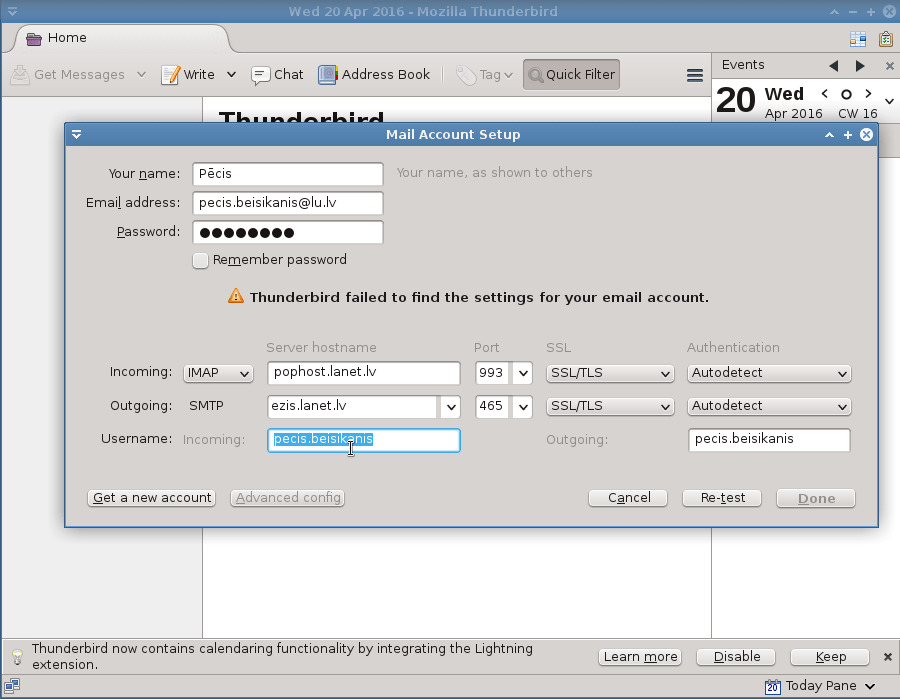Image resolution: width=900 pixels, height=699 pixels.
Task: Click the outgoing port 465 field
Action: tap(492, 407)
